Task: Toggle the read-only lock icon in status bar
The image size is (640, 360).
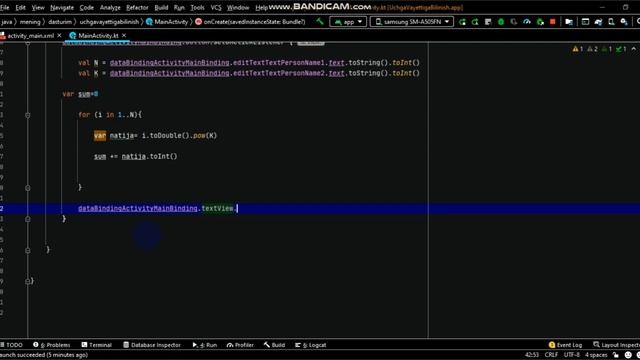Action: tap(616, 355)
